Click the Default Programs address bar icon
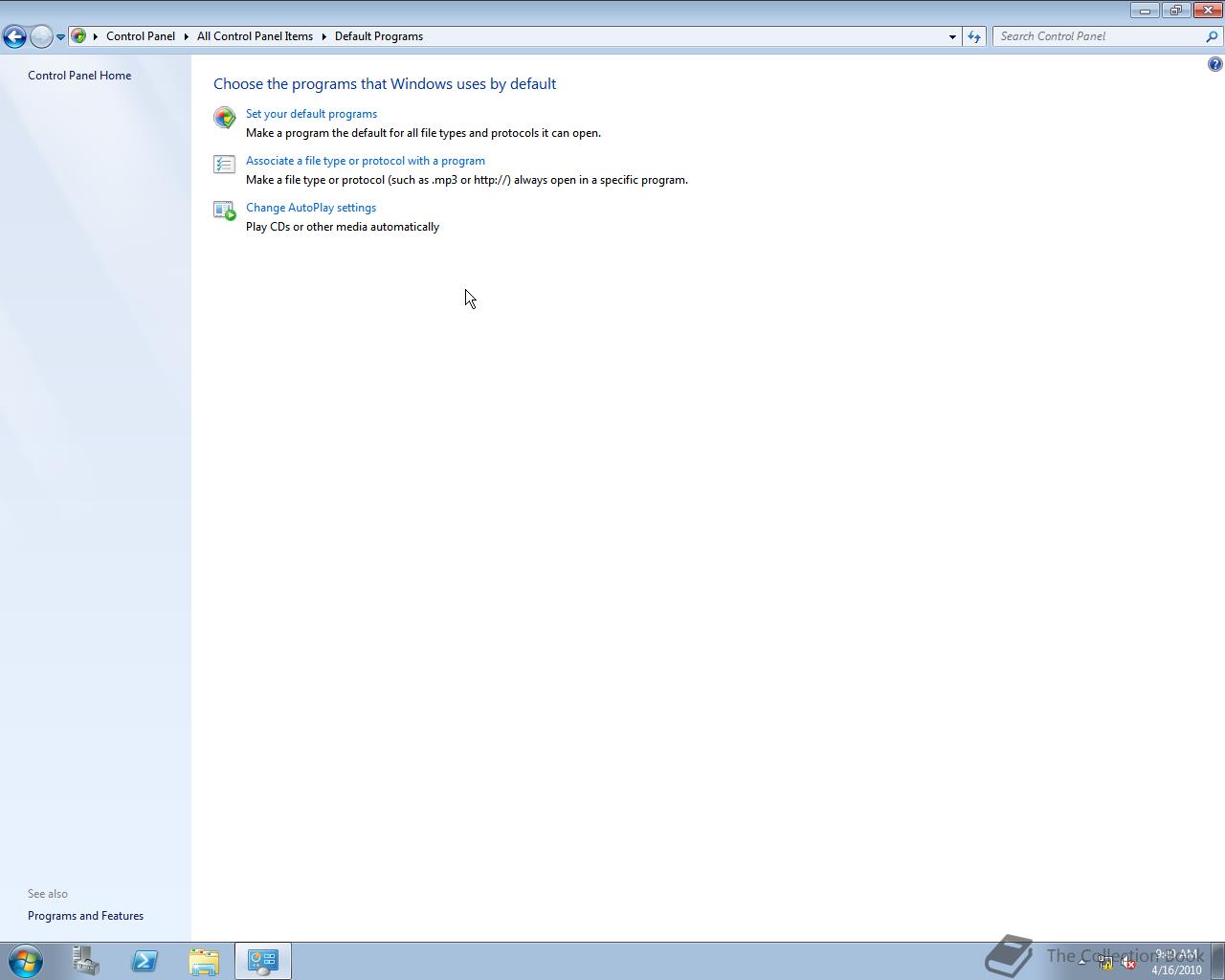This screenshot has width=1225, height=980. click(79, 36)
